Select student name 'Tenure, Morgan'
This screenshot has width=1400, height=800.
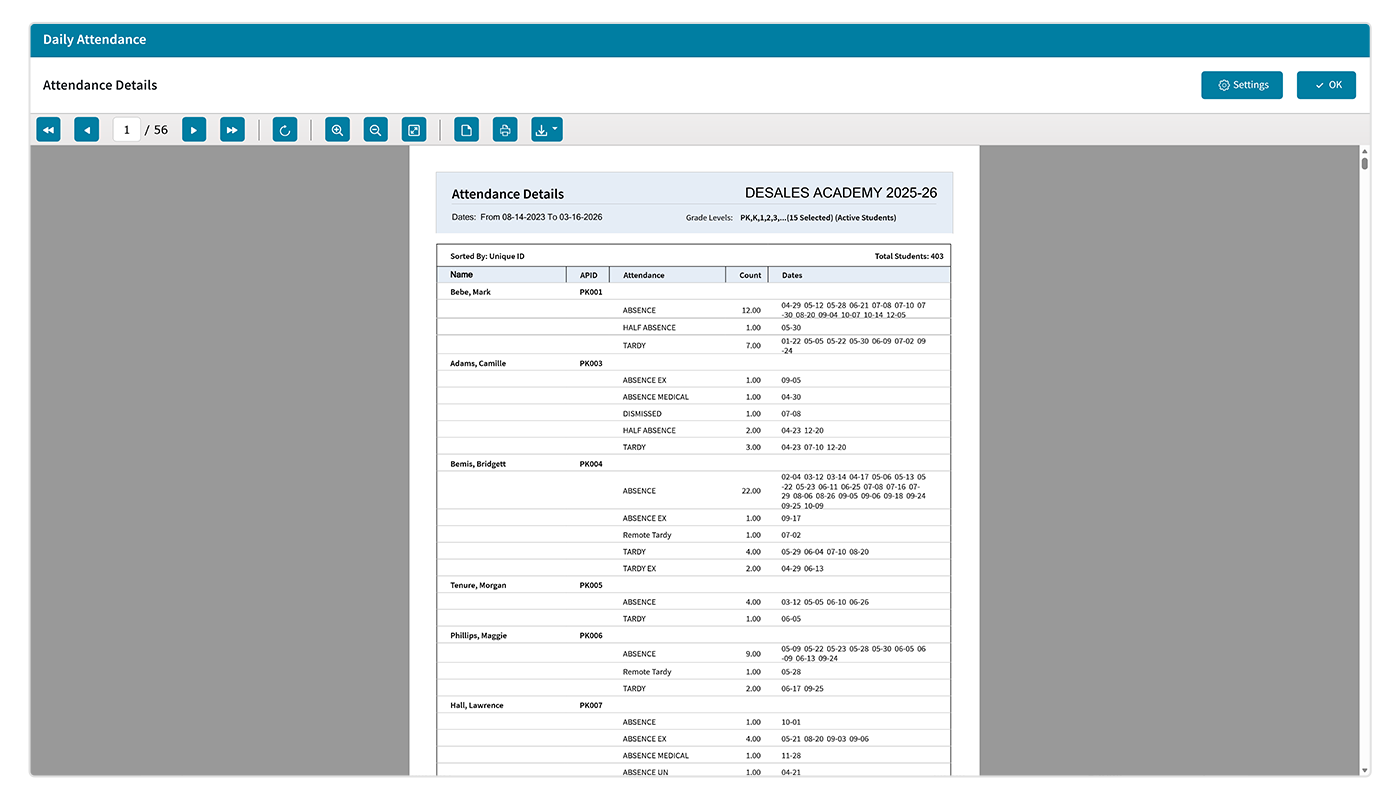tap(478, 585)
